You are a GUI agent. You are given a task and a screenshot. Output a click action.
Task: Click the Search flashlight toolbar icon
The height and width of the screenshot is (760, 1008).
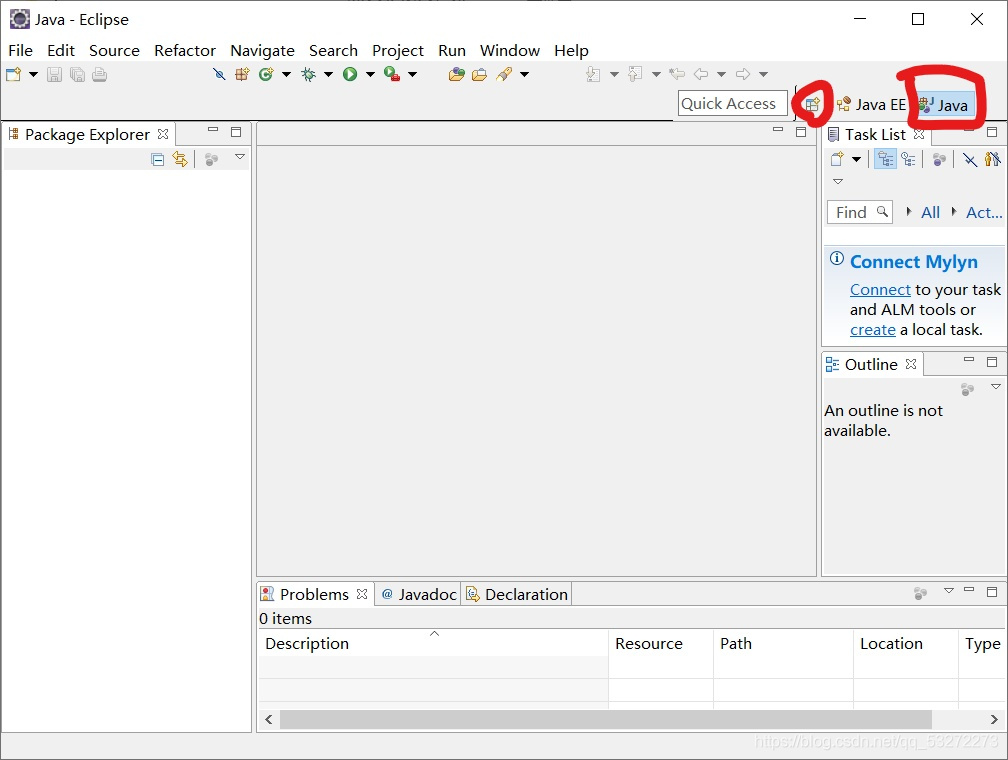pos(504,75)
